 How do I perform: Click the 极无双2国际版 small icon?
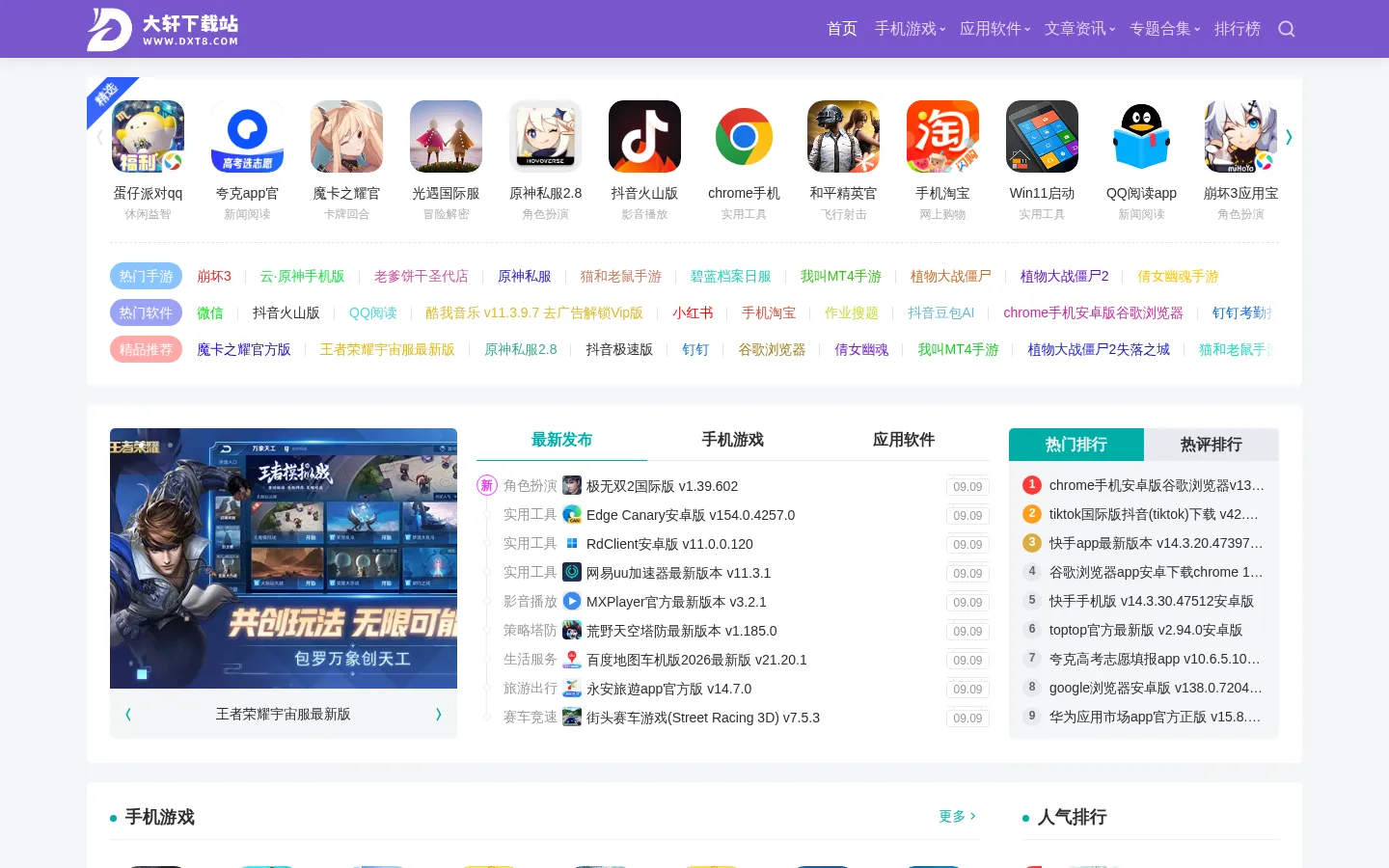(x=572, y=485)
